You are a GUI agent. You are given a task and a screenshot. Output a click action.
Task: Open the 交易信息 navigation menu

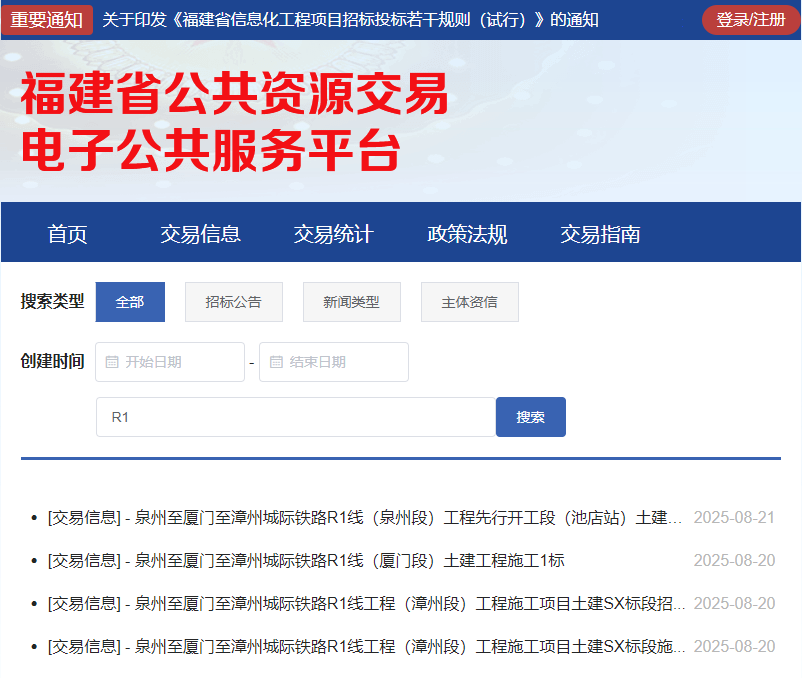pos(200,234)
